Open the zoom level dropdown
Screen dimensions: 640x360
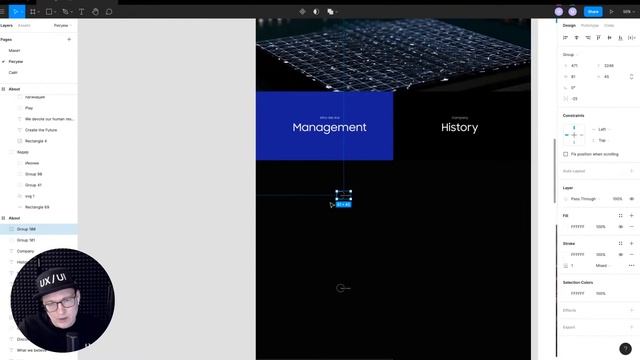click(x=629, y=12)
